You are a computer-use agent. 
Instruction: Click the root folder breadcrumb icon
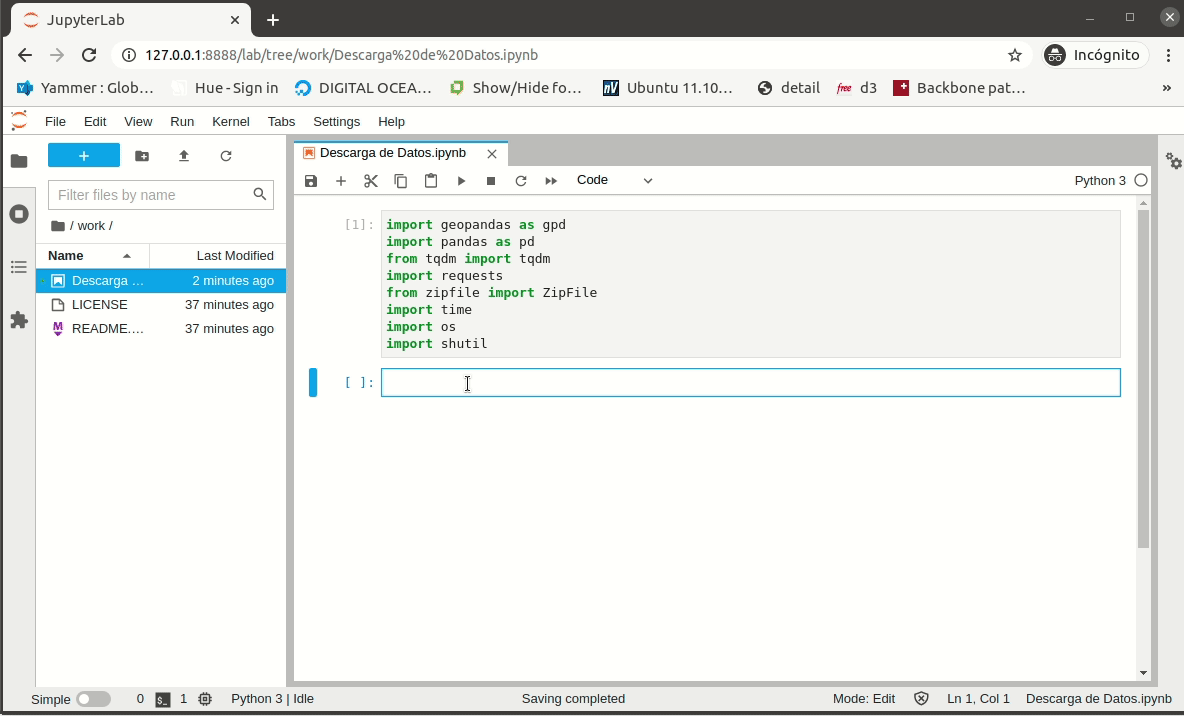click(57, 226)
